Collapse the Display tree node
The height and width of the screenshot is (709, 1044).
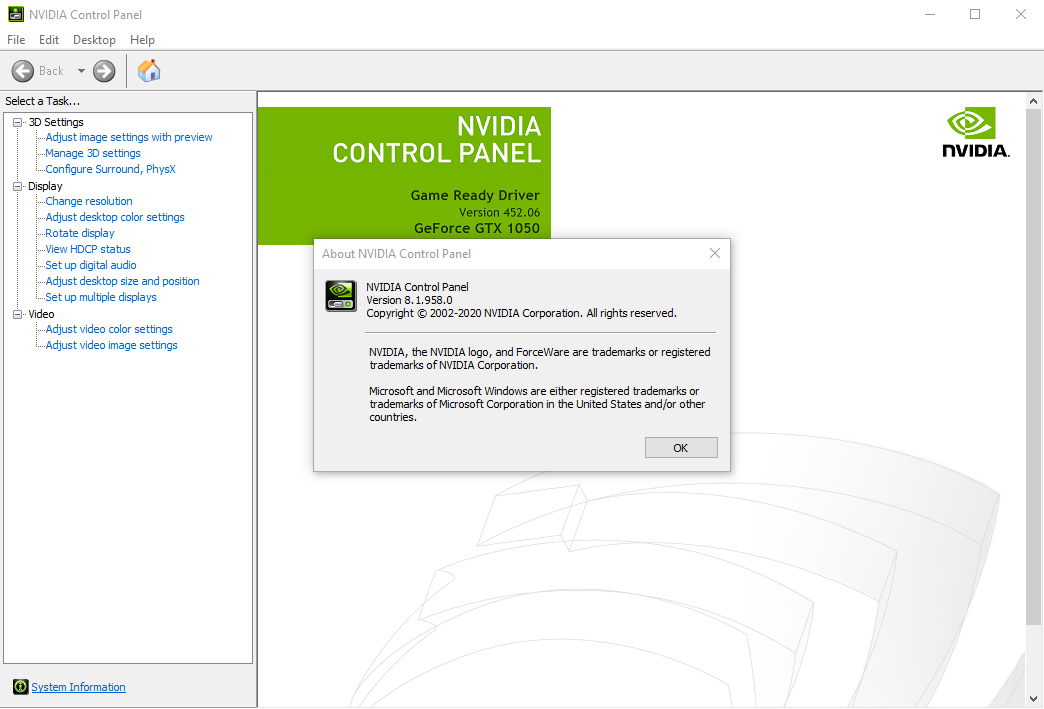click(x=18, y=186)
